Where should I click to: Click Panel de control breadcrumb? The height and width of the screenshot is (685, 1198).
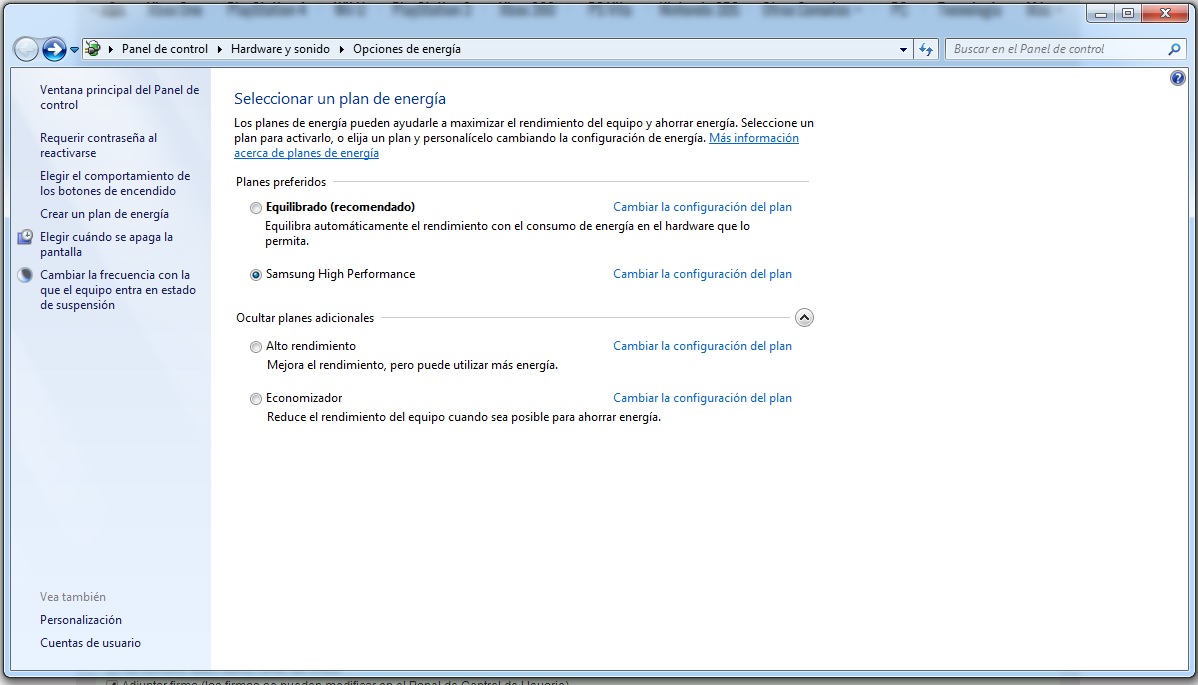pyautogui.click(x=164, y=49)
